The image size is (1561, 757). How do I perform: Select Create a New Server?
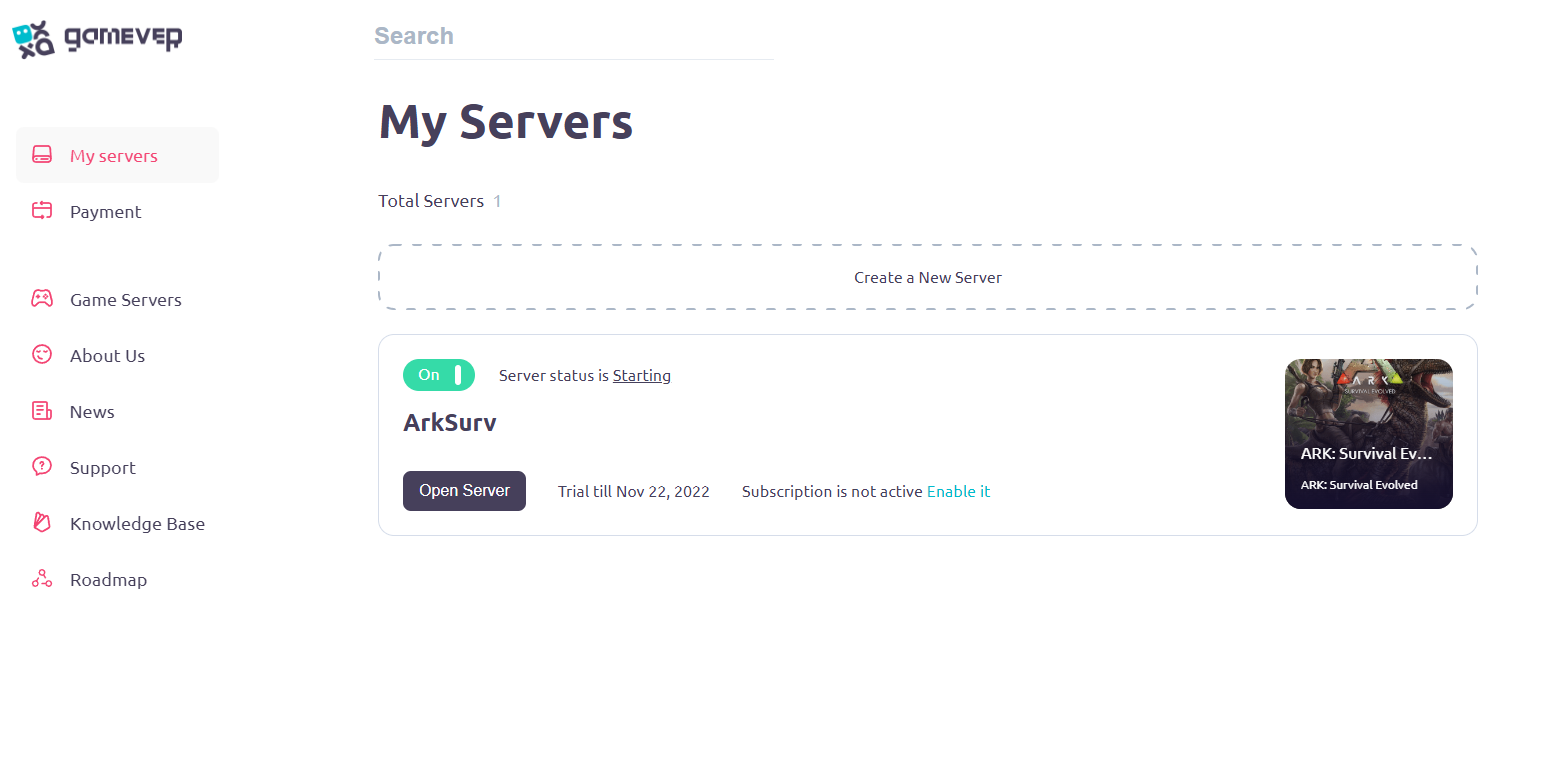point(927,277)
